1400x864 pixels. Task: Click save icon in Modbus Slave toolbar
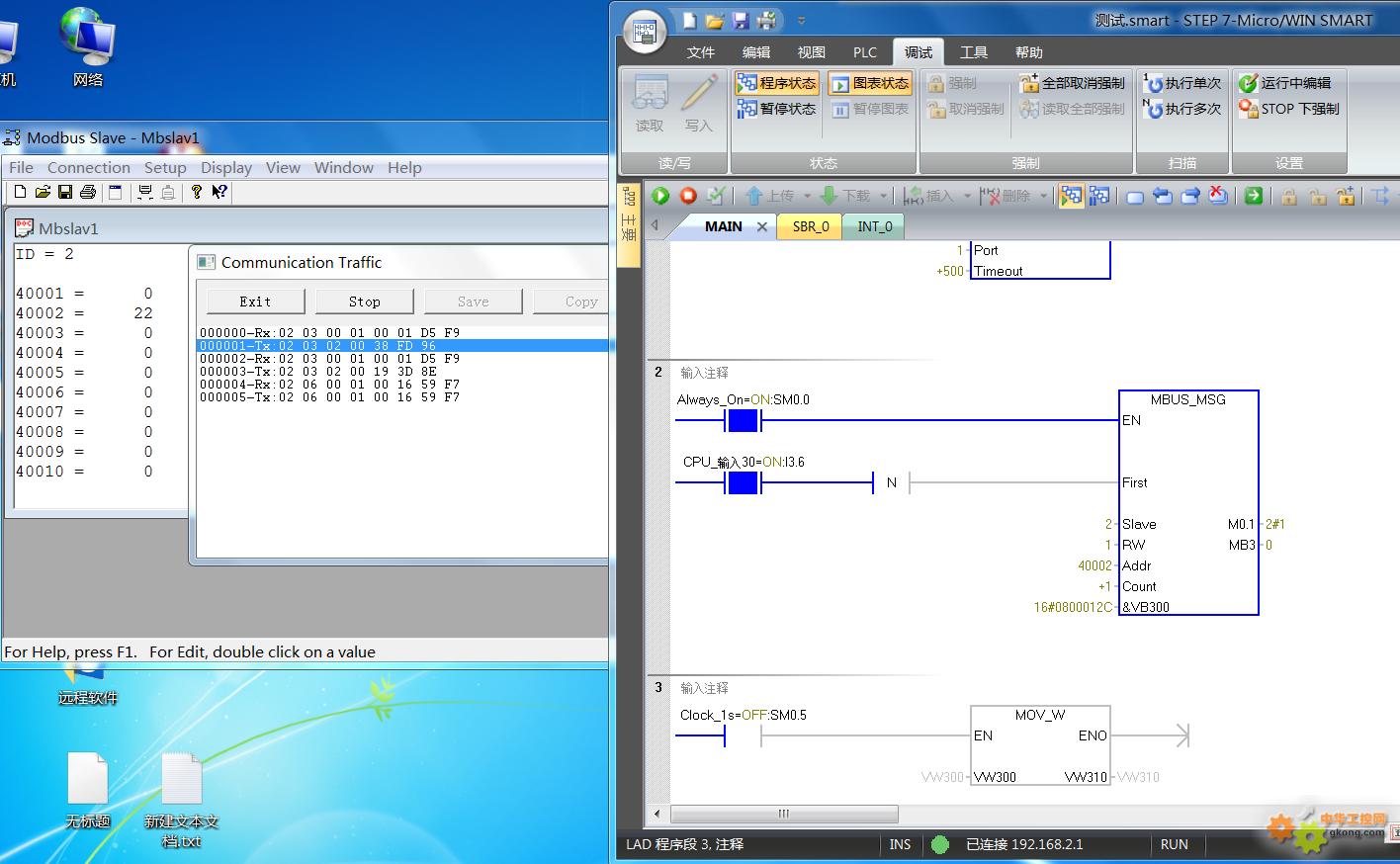(x=65, y=192)
